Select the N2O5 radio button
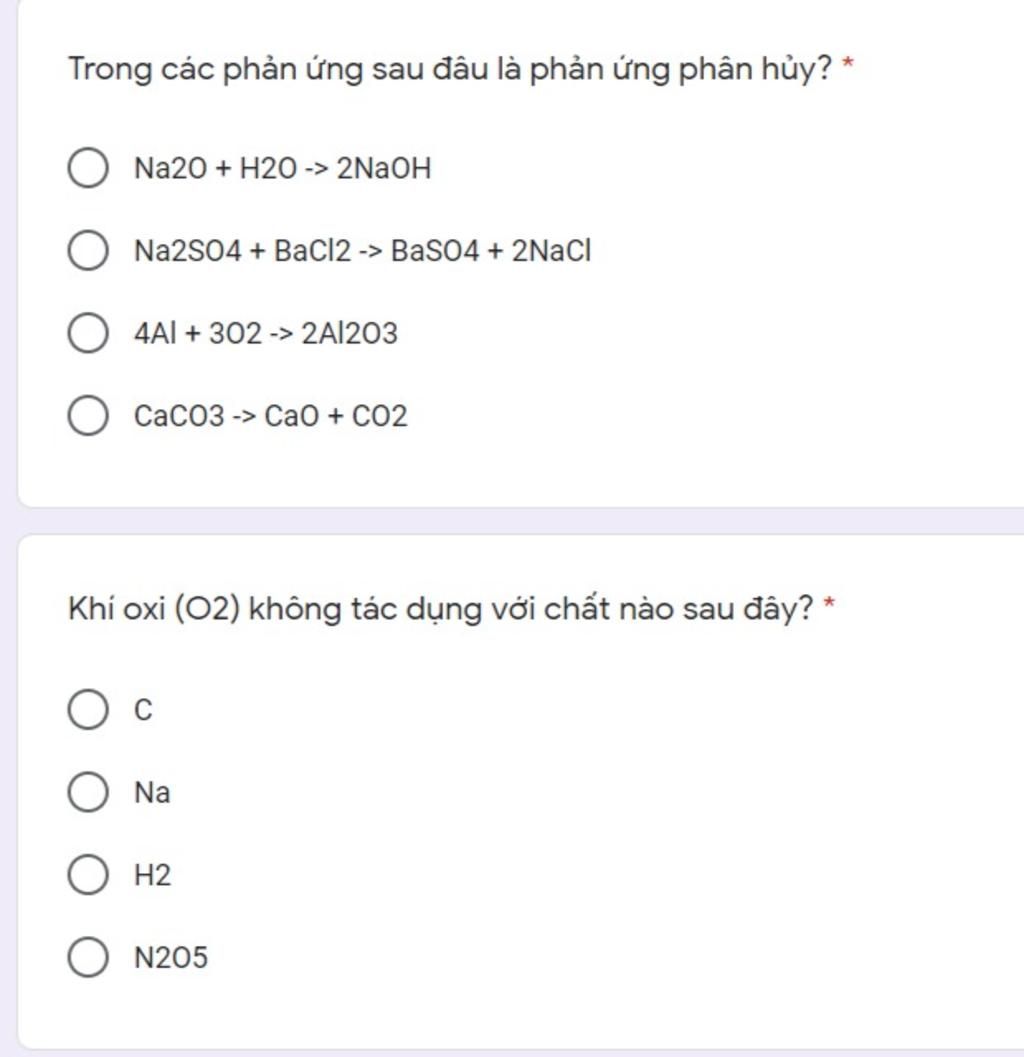 (88, 957)
